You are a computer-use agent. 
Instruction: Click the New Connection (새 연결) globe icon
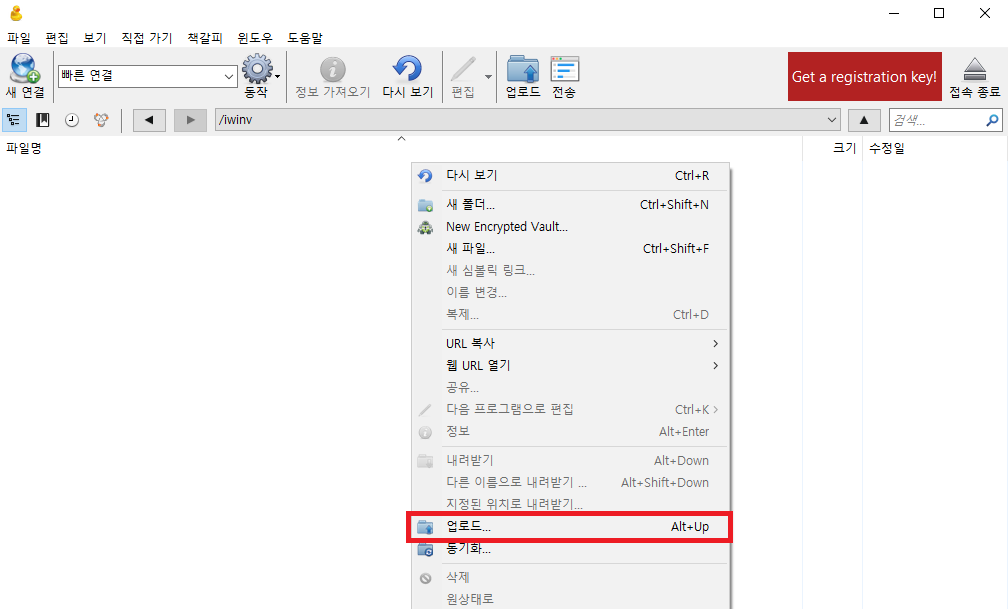[x=25, y=69]
